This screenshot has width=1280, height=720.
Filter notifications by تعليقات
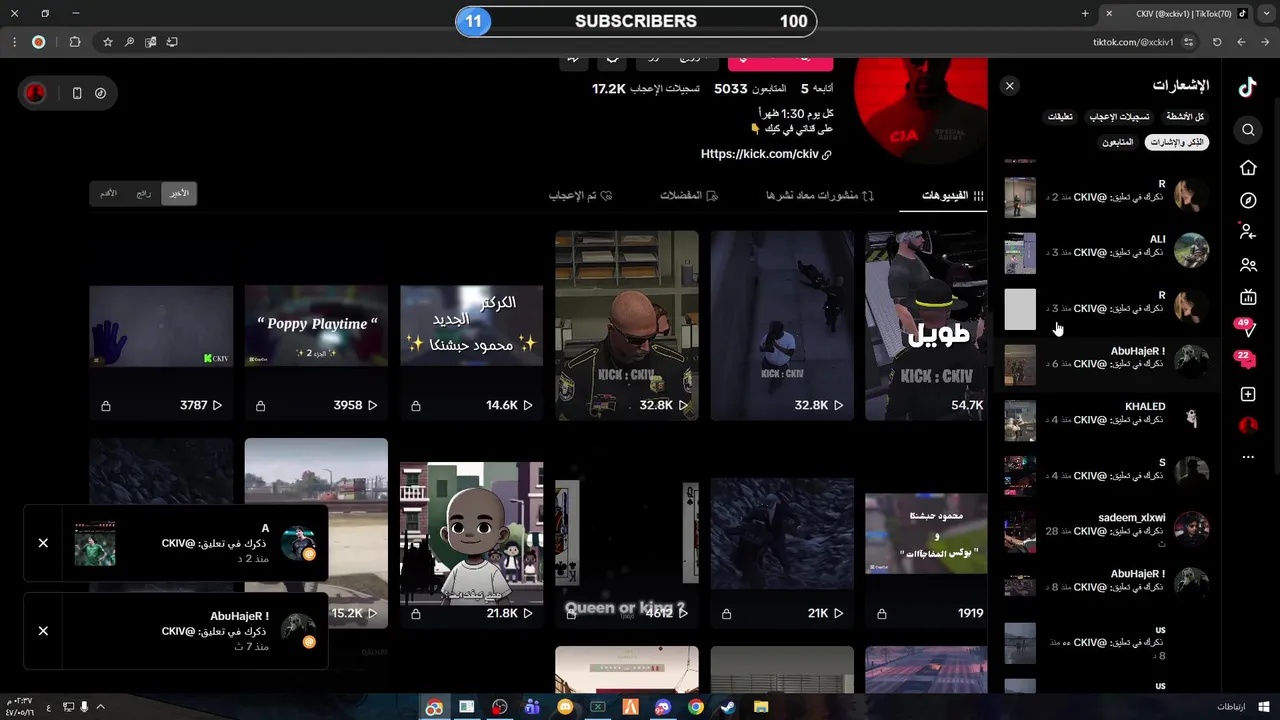click(1060, 117)
